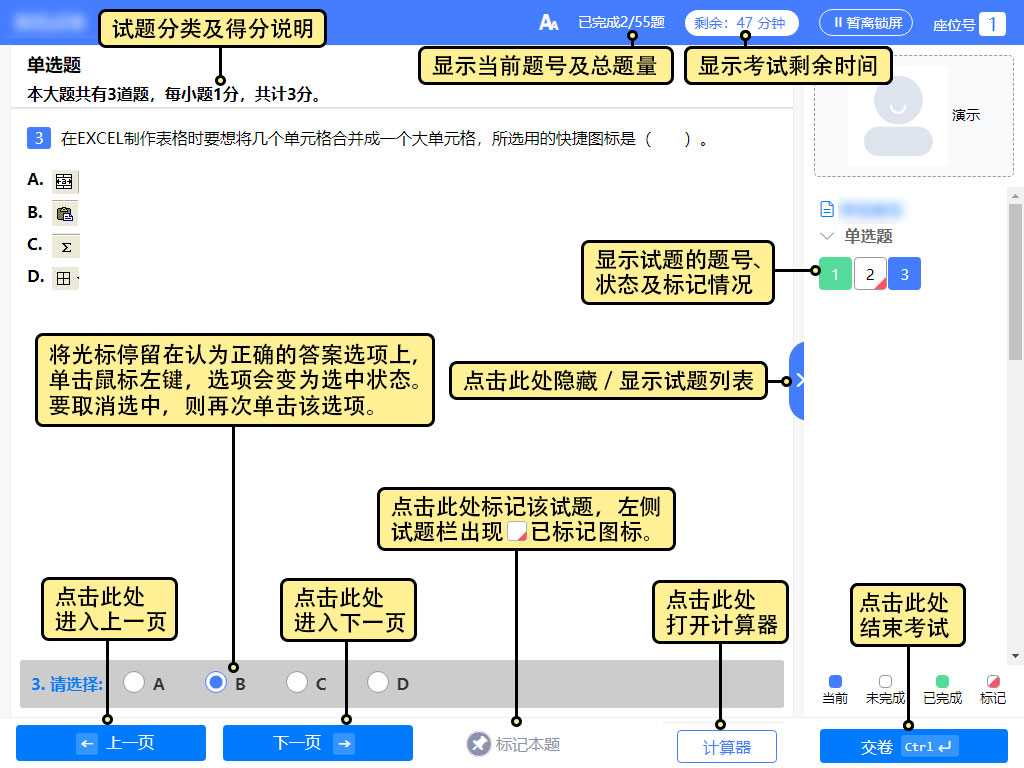
Task: Hide the question list side panel arrow
Action: (797, 380)
